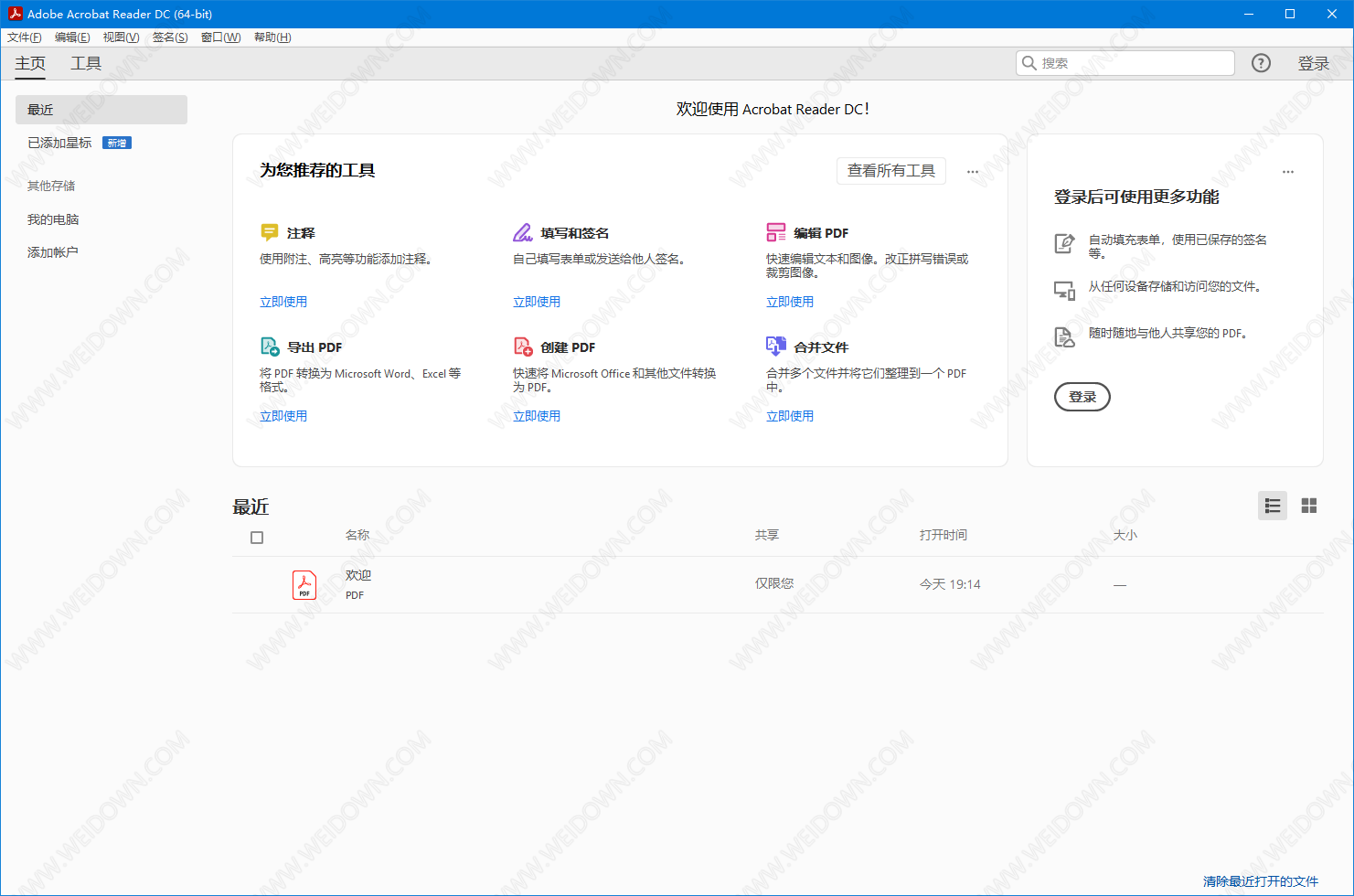This screenshot has width=1354, height=896.
Task: Sort by the 名称 column header
Action: [357, 535]
